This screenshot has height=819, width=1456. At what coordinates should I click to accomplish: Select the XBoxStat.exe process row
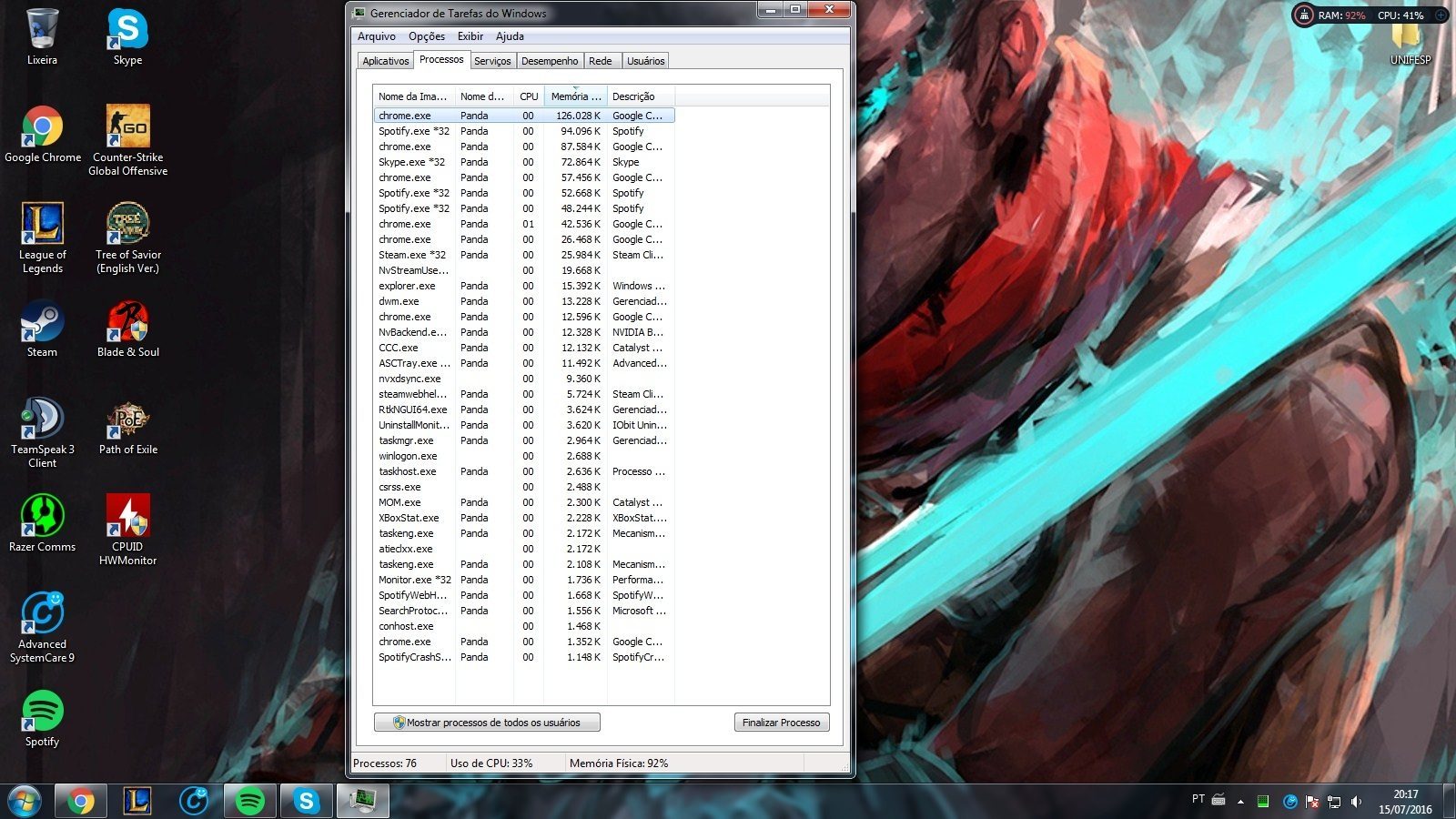coord(524,518)
